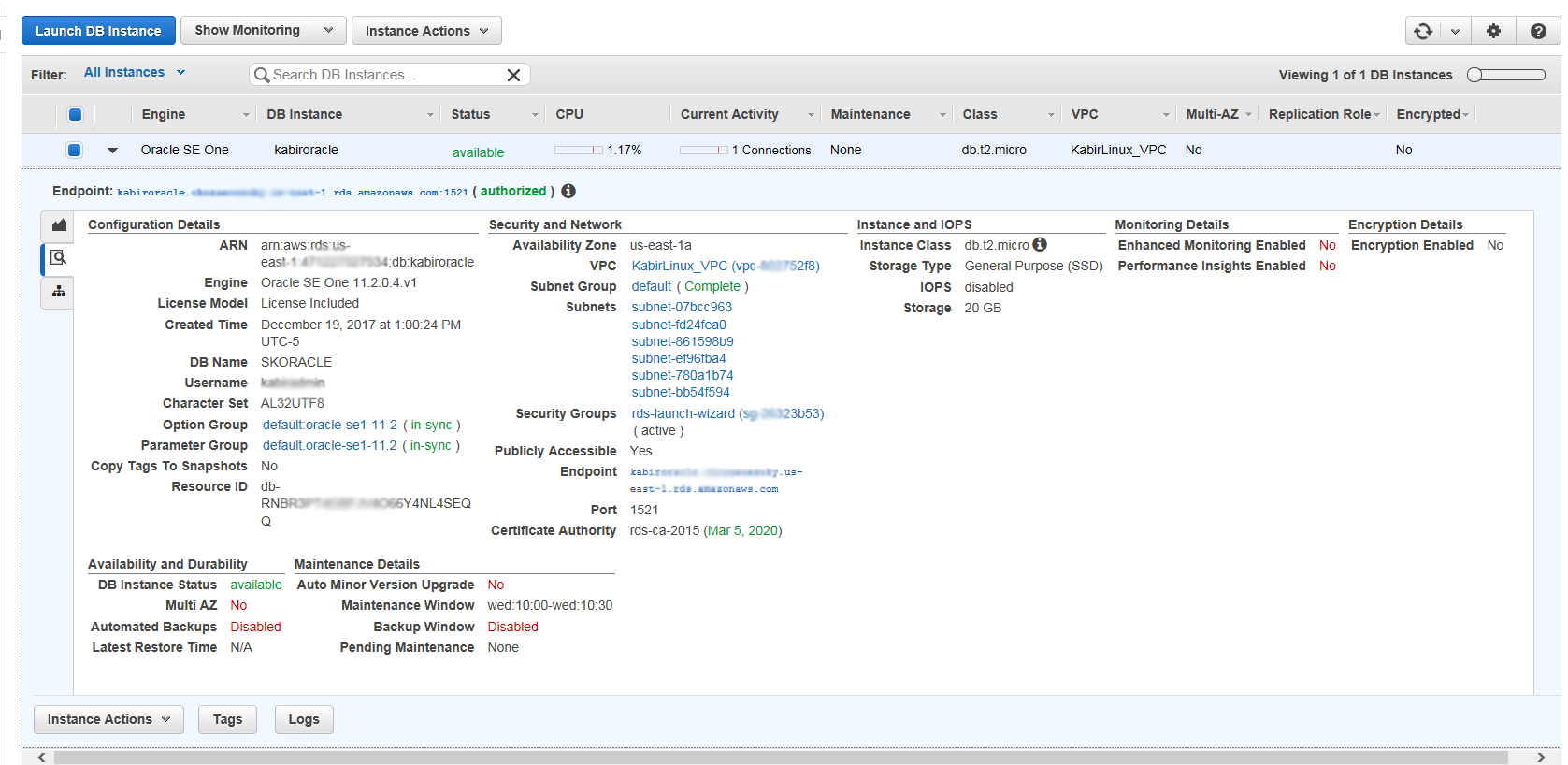This screenshot has width=1568, height=765.
Task: Open the help question mark icon
Action: 1538,31
